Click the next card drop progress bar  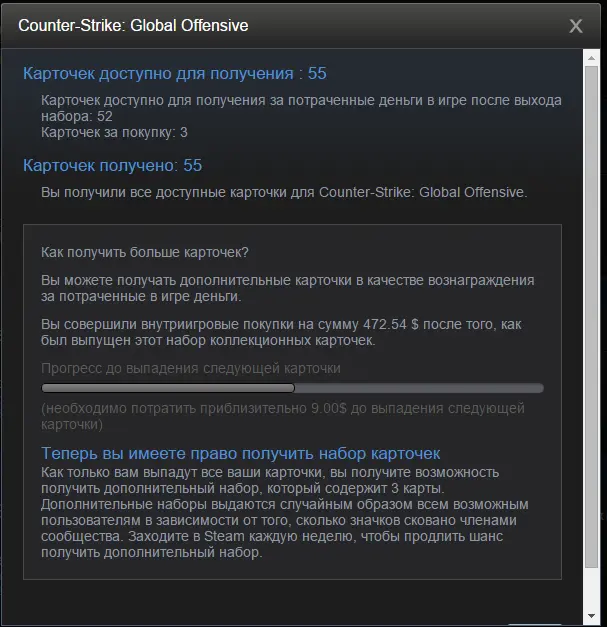[x=292, y=388]
